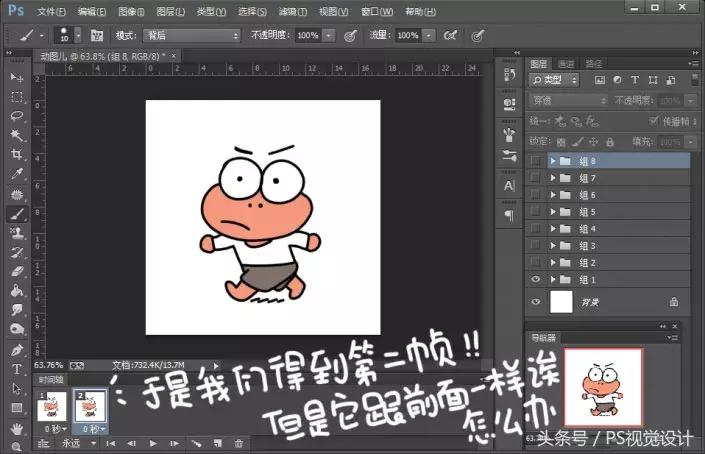Click tablet pressure for opacity icon
705x454 pixels.
pyautogui.click(x=351, y=36)
